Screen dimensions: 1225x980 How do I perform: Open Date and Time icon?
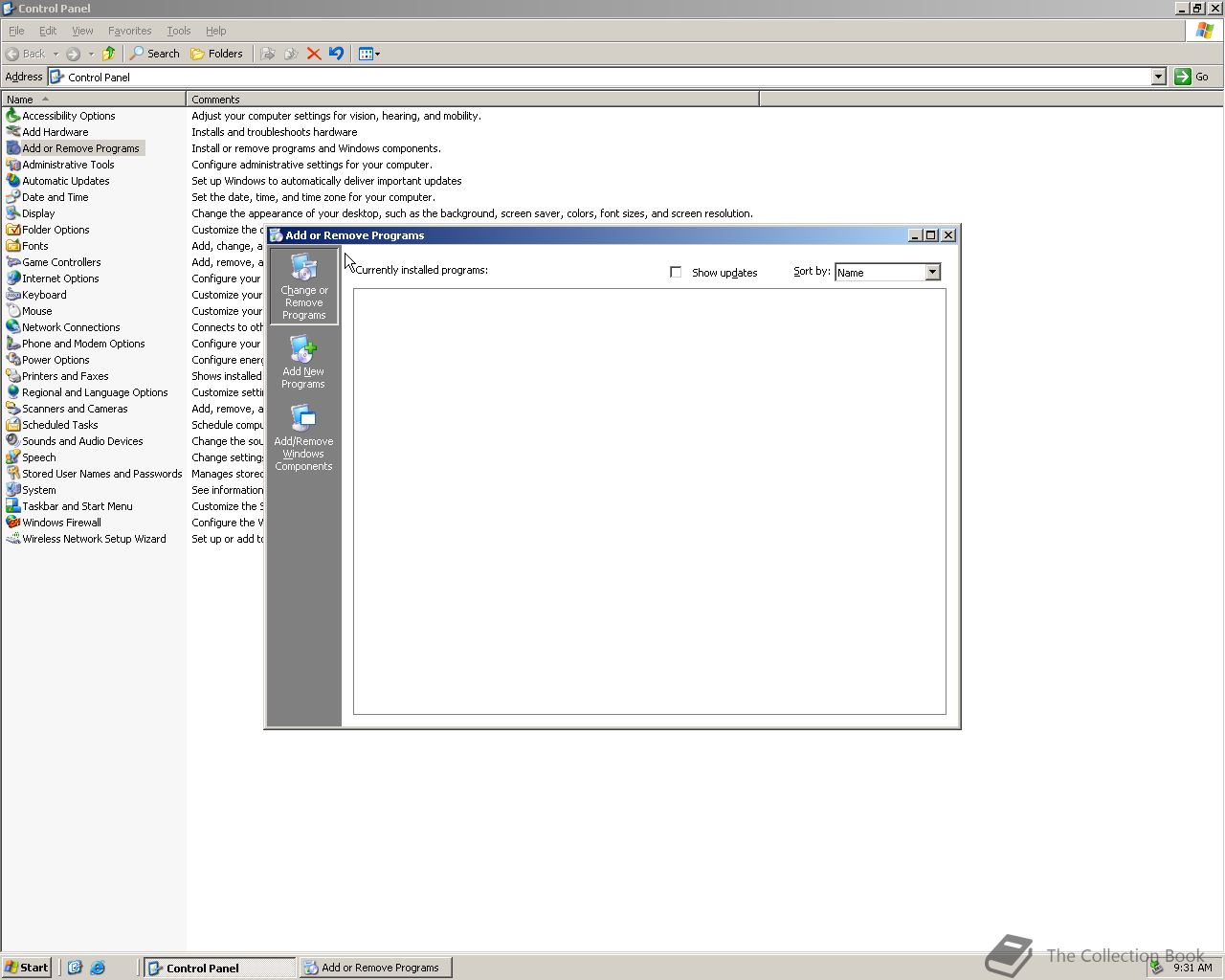coord(13,197)
